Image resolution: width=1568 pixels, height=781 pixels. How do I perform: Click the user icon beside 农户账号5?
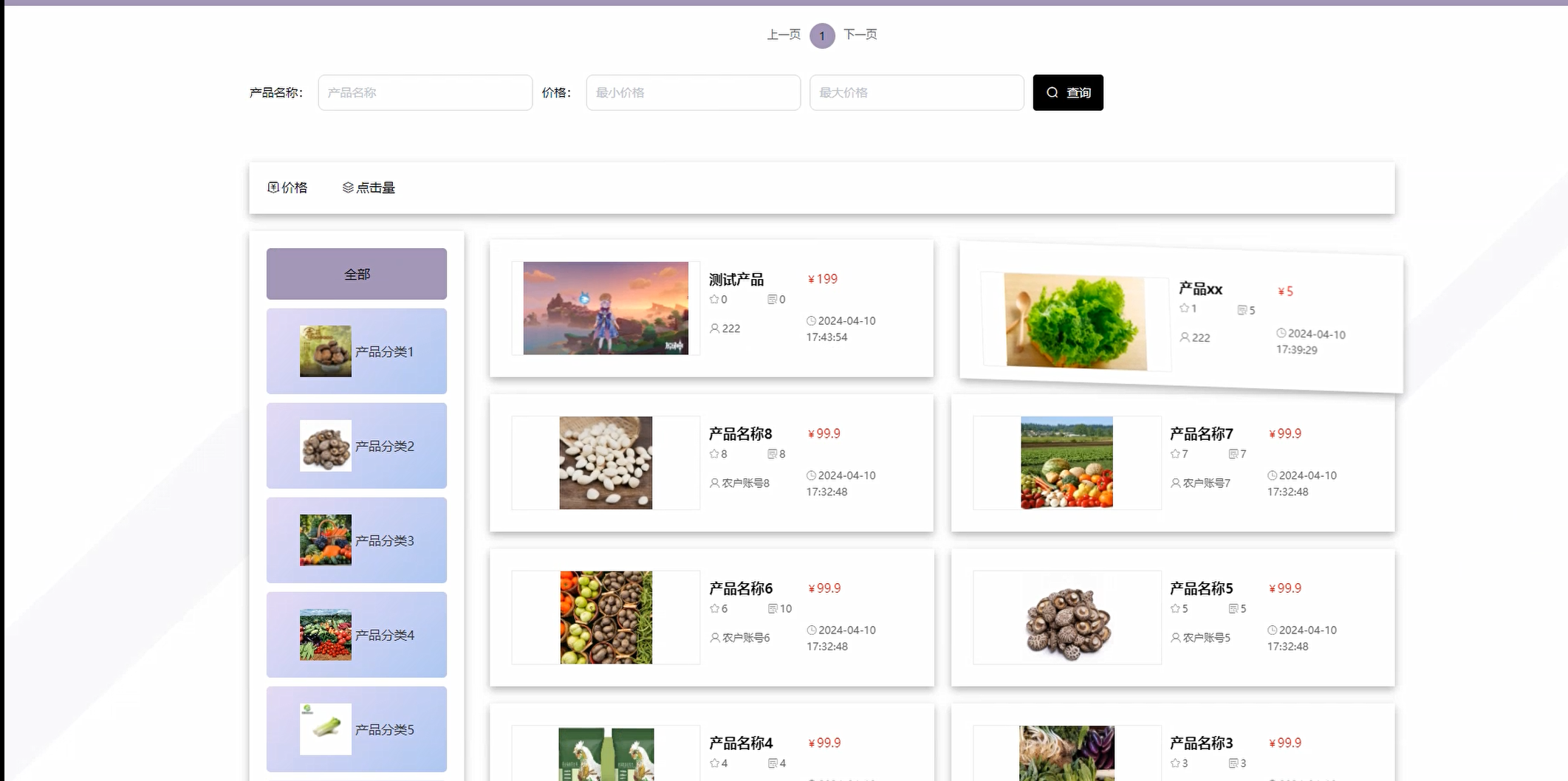1175,637
